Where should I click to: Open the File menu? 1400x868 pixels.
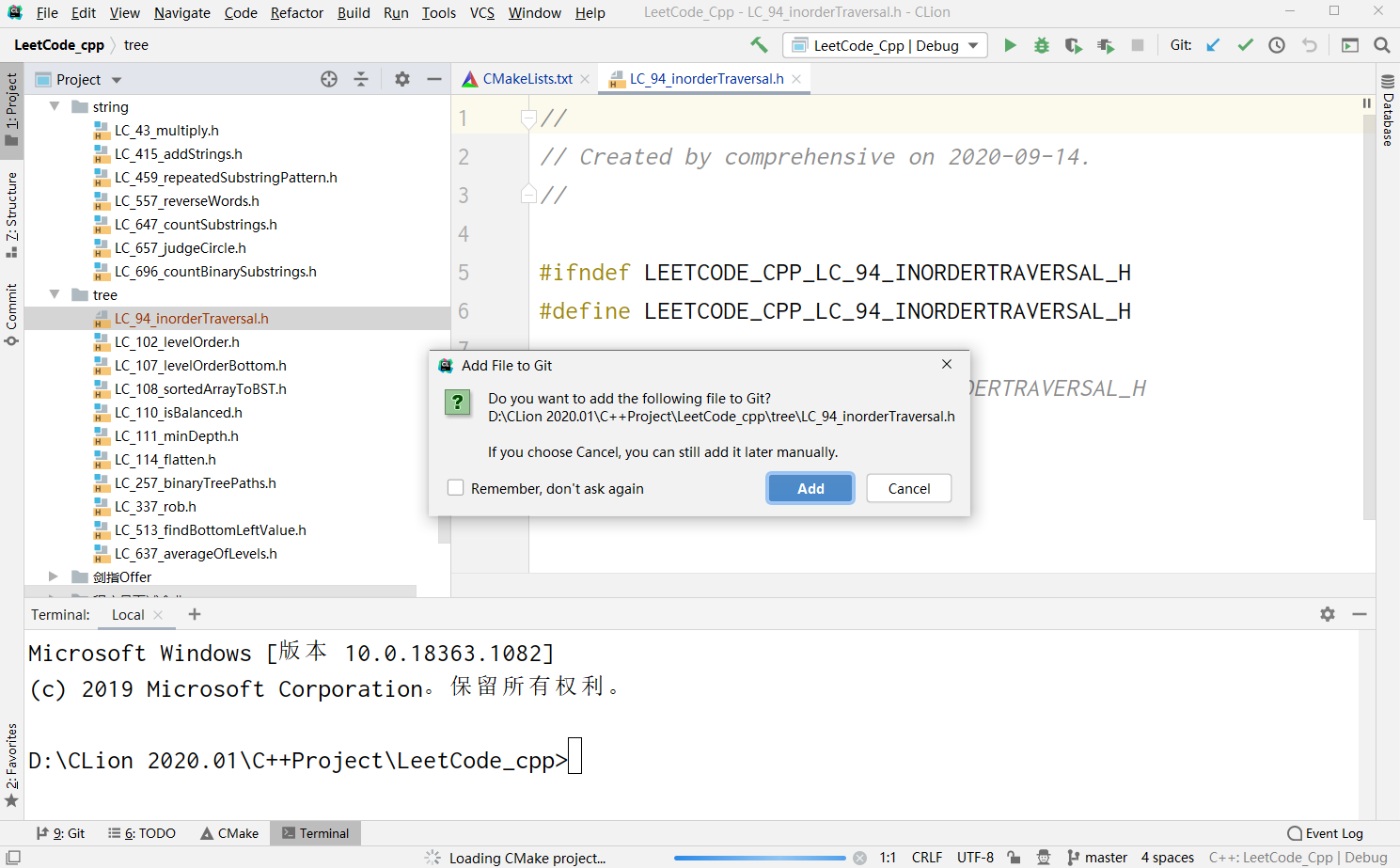[47, 12]
